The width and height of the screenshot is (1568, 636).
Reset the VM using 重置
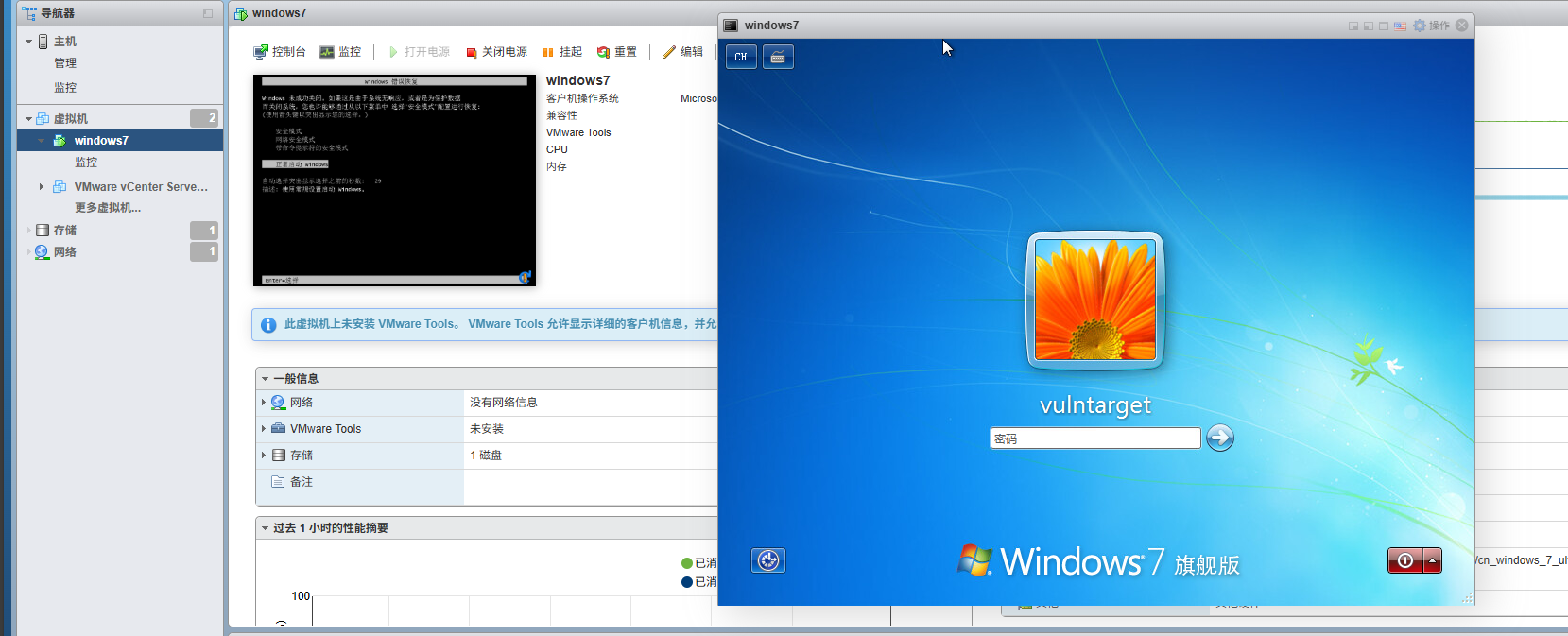(x=616, y=52)
